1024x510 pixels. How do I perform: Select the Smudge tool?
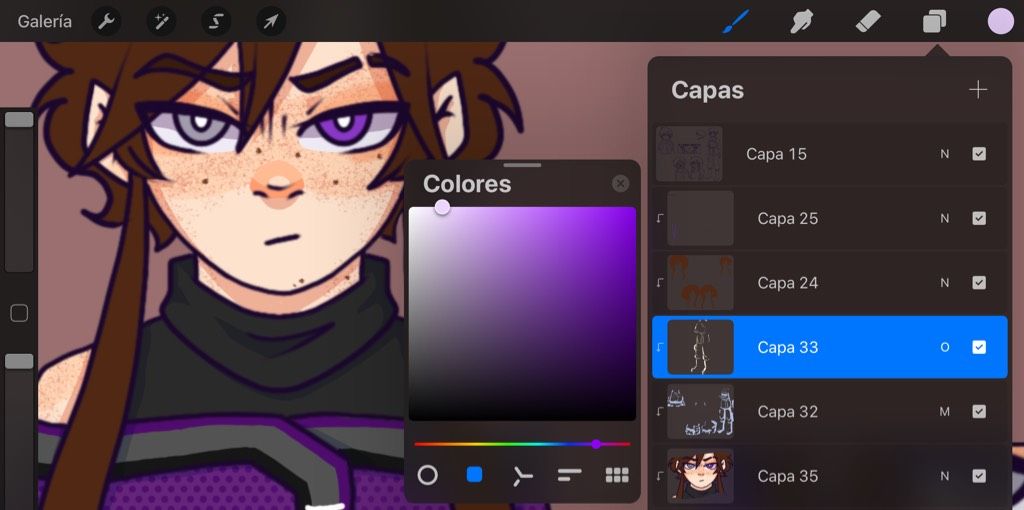click(801, 22)
